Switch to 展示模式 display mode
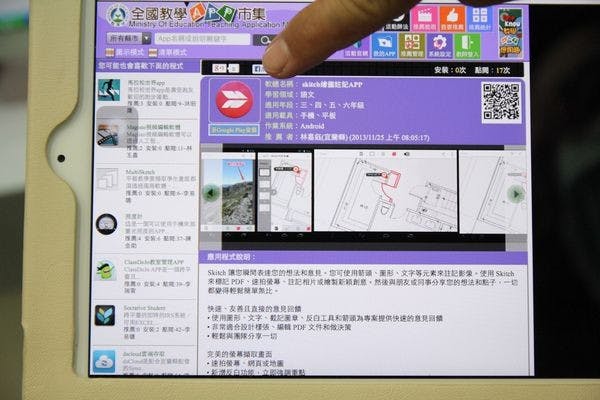Image resolution: width=600 pixels, height=400 pixels. (x=125, y=52)
